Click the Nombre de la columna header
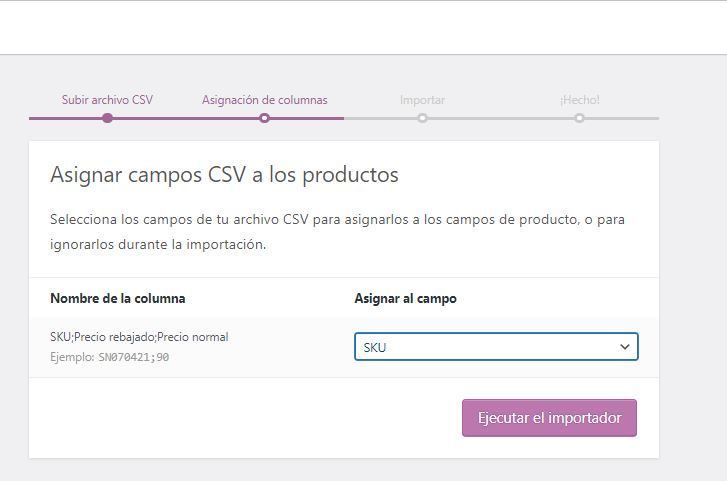Screen dimensions: 727x481 pos(118,298)
